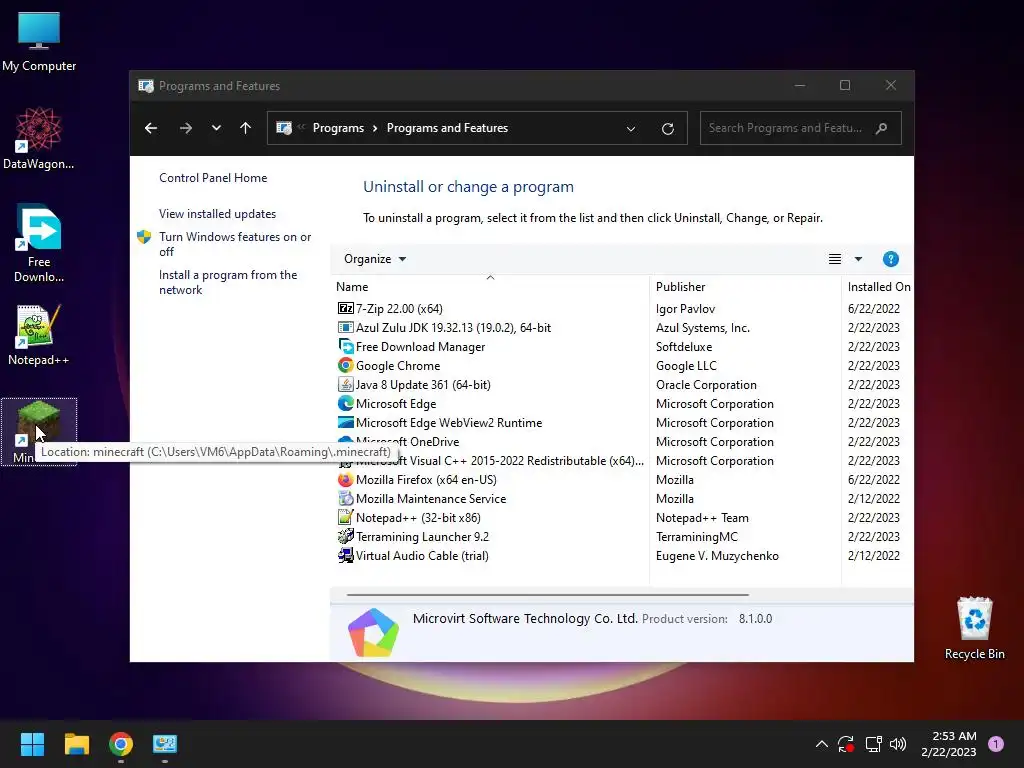1024x768 pixels.
Task: Expand address bar history dropdown
Action: click(631, 129)
